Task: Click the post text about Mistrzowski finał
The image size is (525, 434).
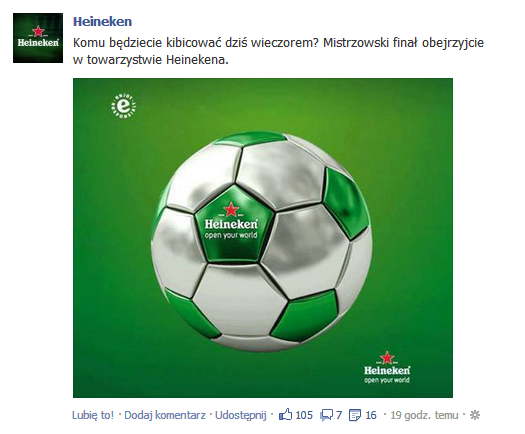Action: coord(278,51)
